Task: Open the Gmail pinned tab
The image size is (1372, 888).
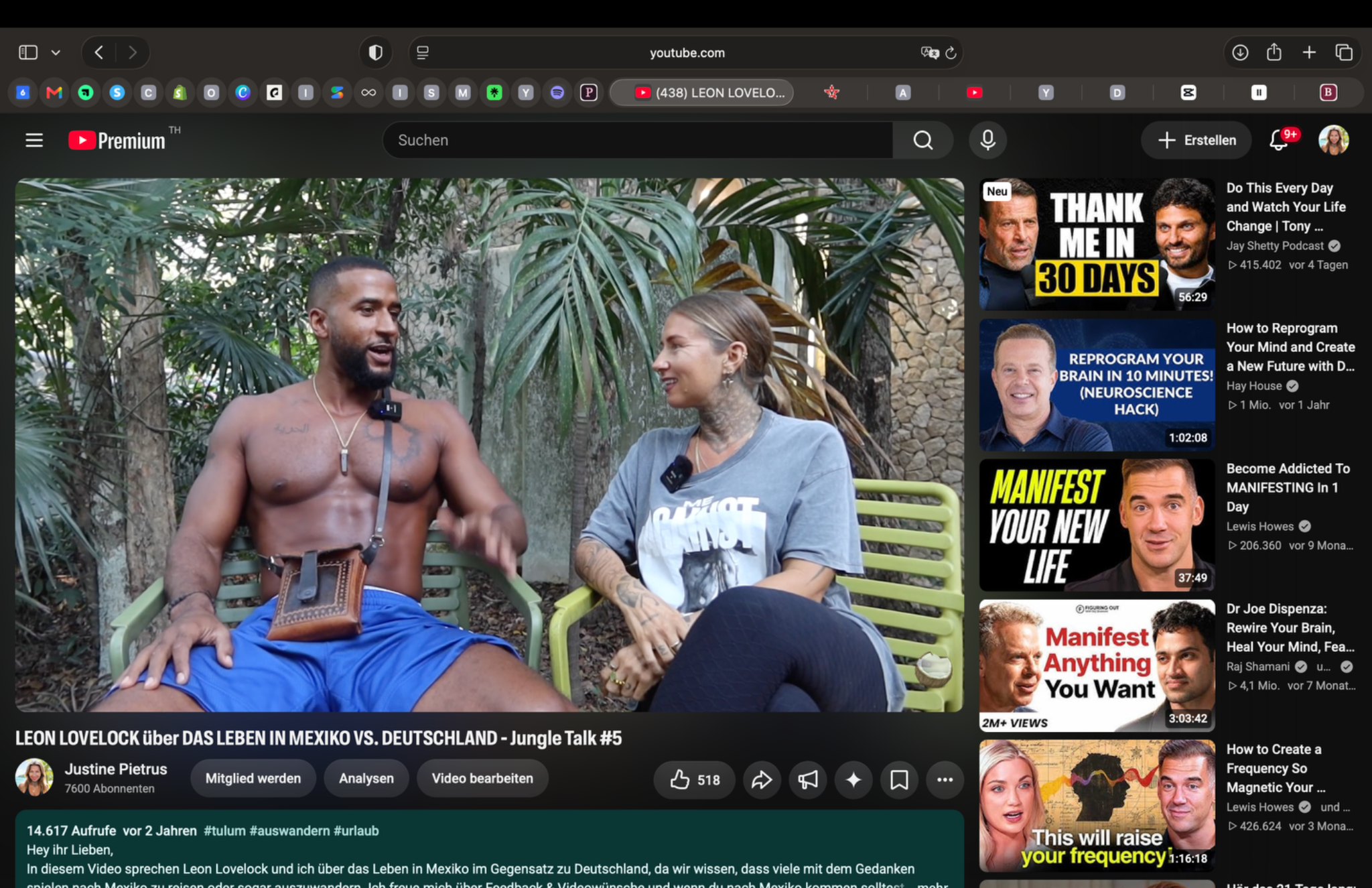Action: tap(54, 92)
